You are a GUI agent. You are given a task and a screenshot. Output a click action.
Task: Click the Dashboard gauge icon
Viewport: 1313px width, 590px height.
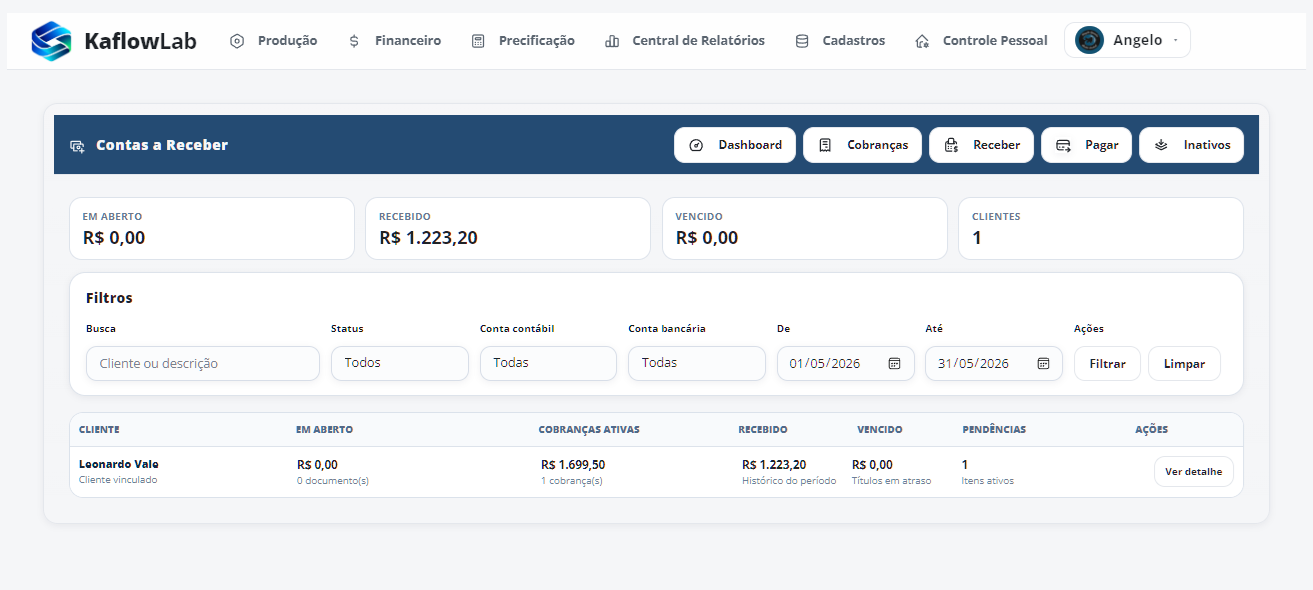pos(697,145)
